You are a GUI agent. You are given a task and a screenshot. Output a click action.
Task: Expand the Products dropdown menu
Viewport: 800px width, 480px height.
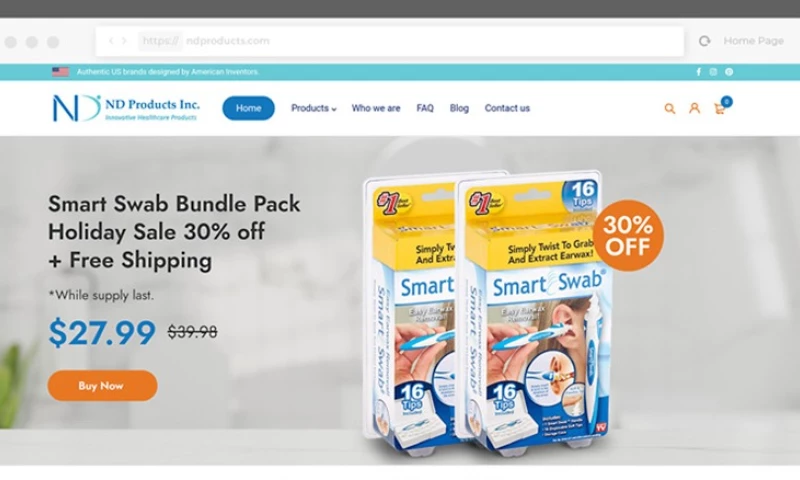(x=313, y=108)
